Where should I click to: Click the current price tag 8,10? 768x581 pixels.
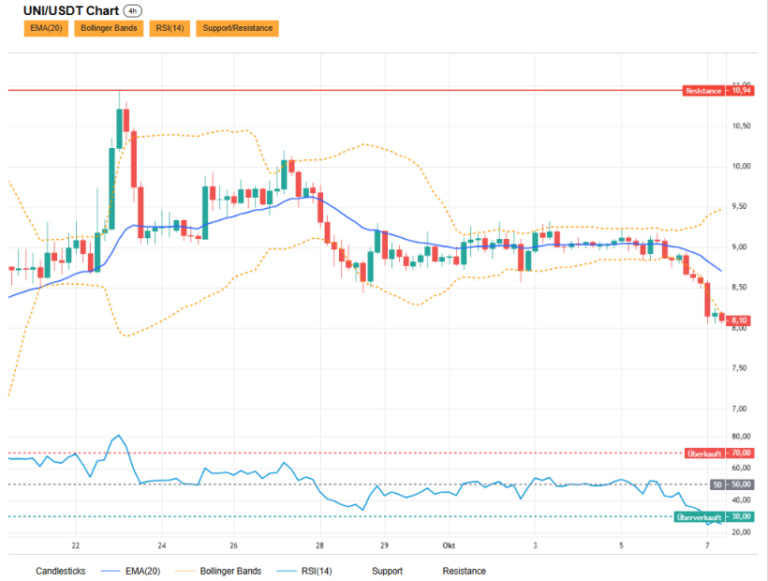(x=739, y=320)
